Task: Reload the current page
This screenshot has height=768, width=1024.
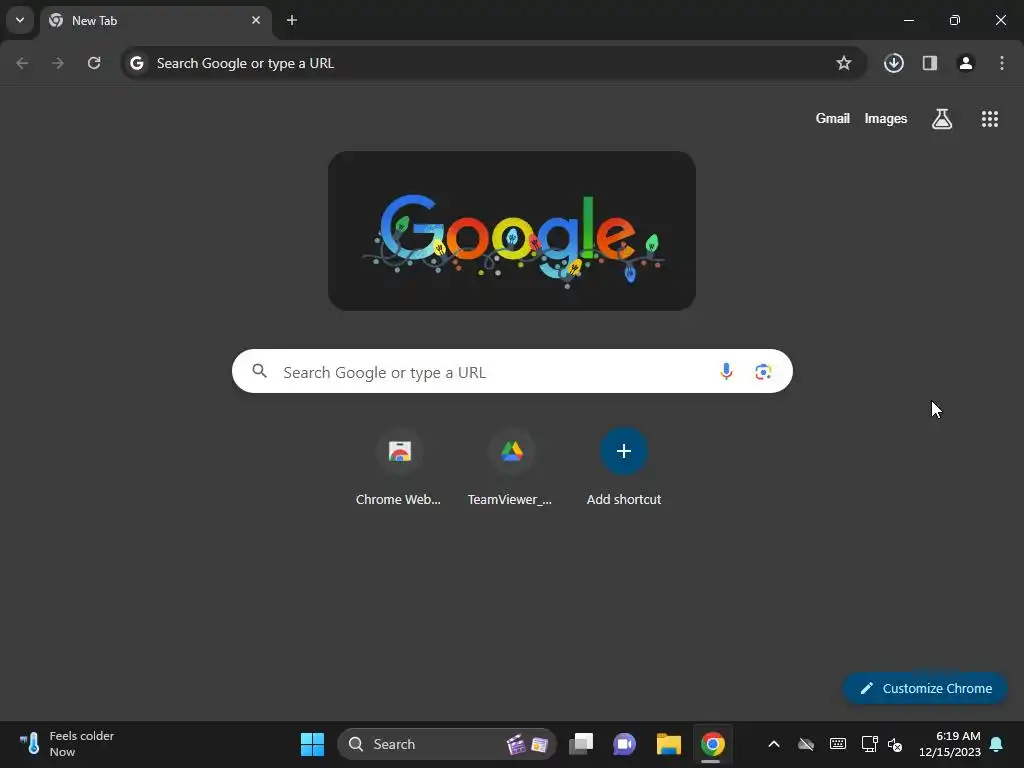Action: (x=94, y=63)
